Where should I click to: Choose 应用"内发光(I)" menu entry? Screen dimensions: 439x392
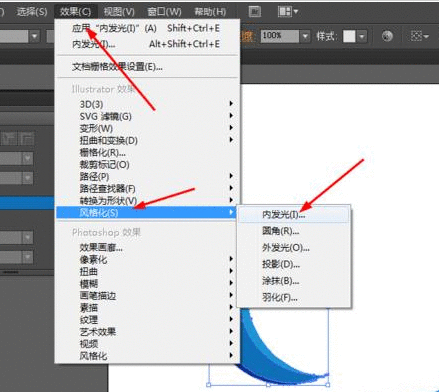[147, 28]
